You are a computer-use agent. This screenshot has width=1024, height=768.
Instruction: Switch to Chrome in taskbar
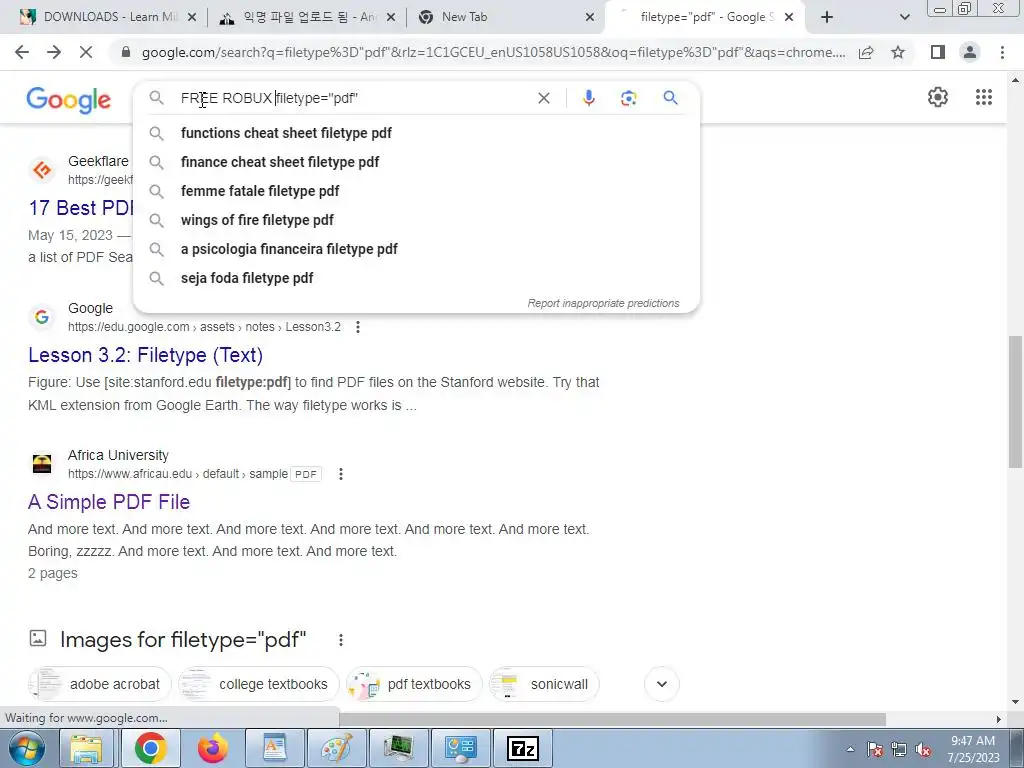[150, 748]
